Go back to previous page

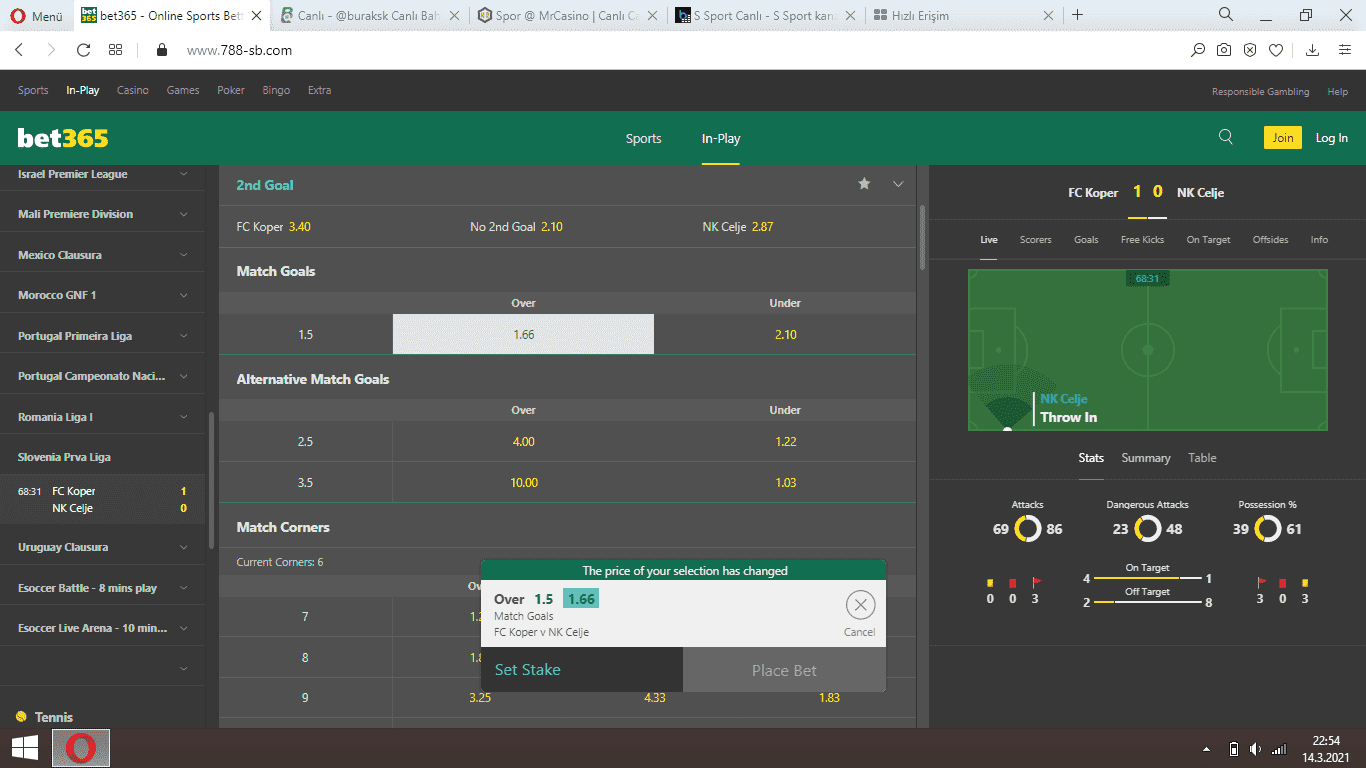pyautogui.click(x=21, y=50)
